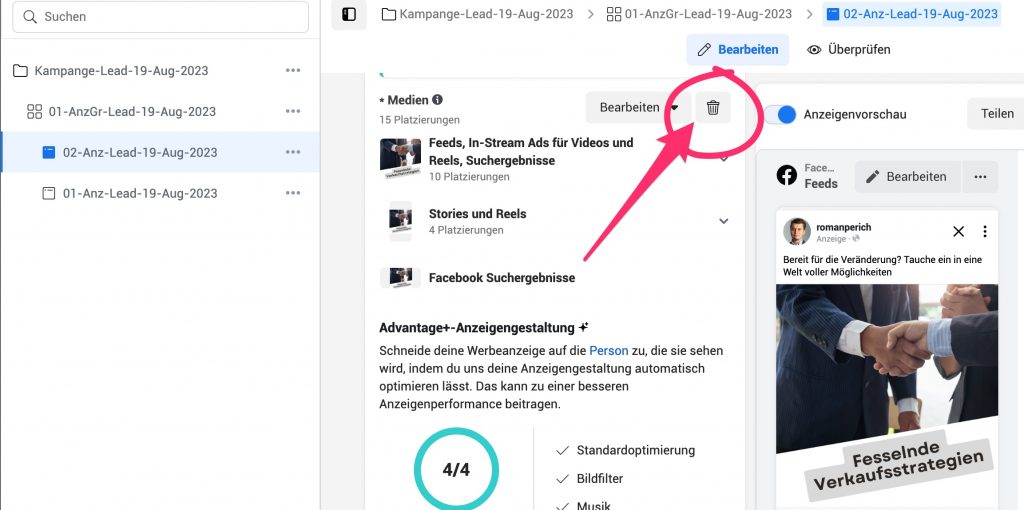Open 02-Anz-Lead-19-Aug-2023 breadcrumb
This screenshot has height=510, width=1024.
tap(912, 14)
